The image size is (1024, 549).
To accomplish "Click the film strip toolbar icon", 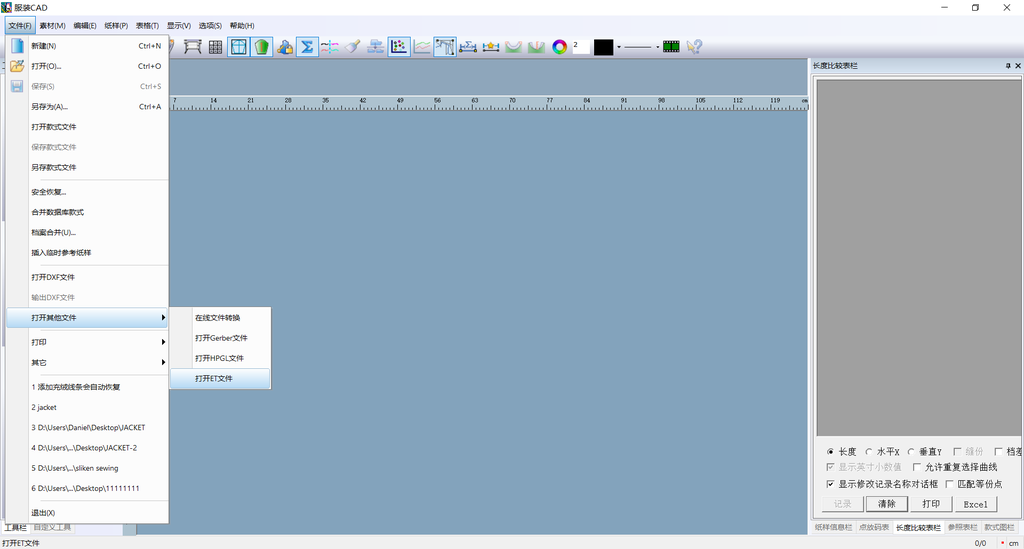I will click(x=671, y=46).
